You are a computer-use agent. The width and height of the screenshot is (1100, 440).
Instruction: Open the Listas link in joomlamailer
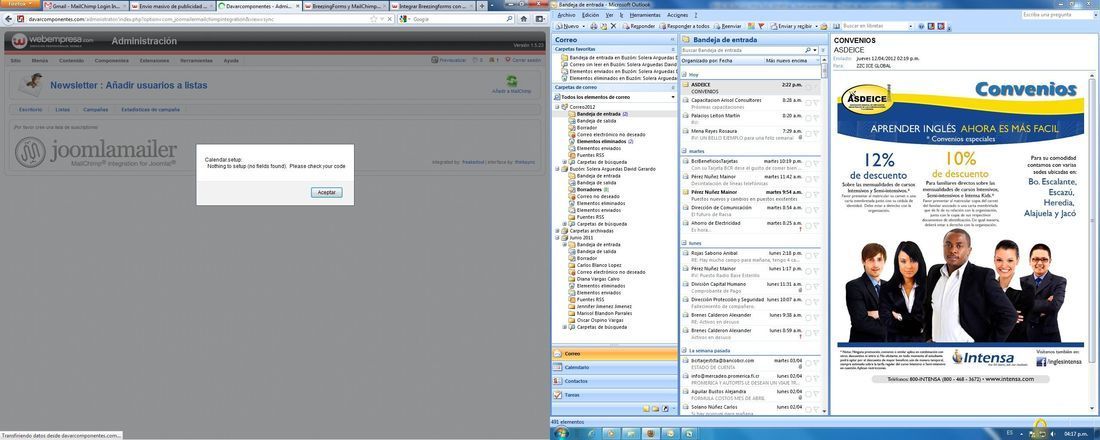pyautogui.click(x=62, y=109)
